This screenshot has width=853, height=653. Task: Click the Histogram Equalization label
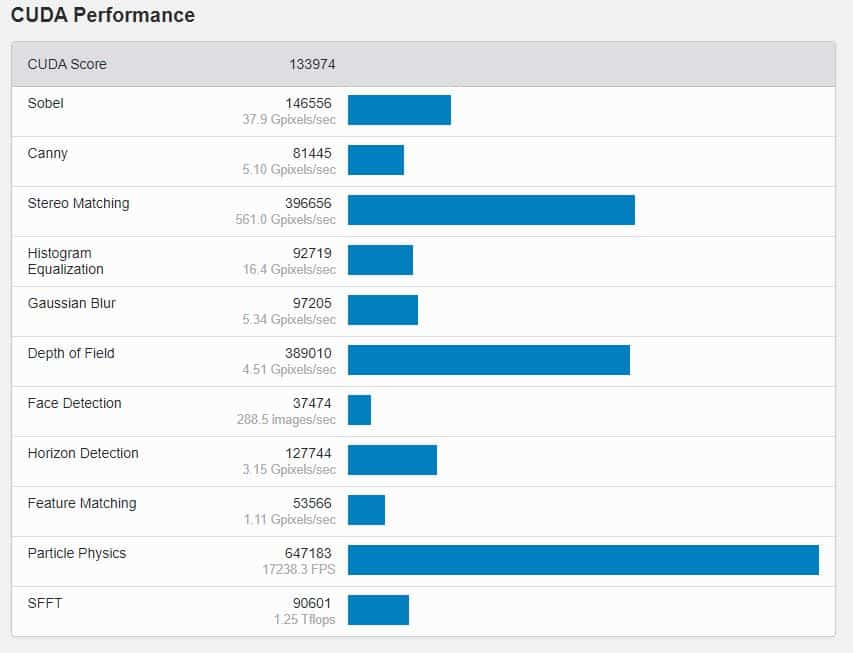[66, 261]
